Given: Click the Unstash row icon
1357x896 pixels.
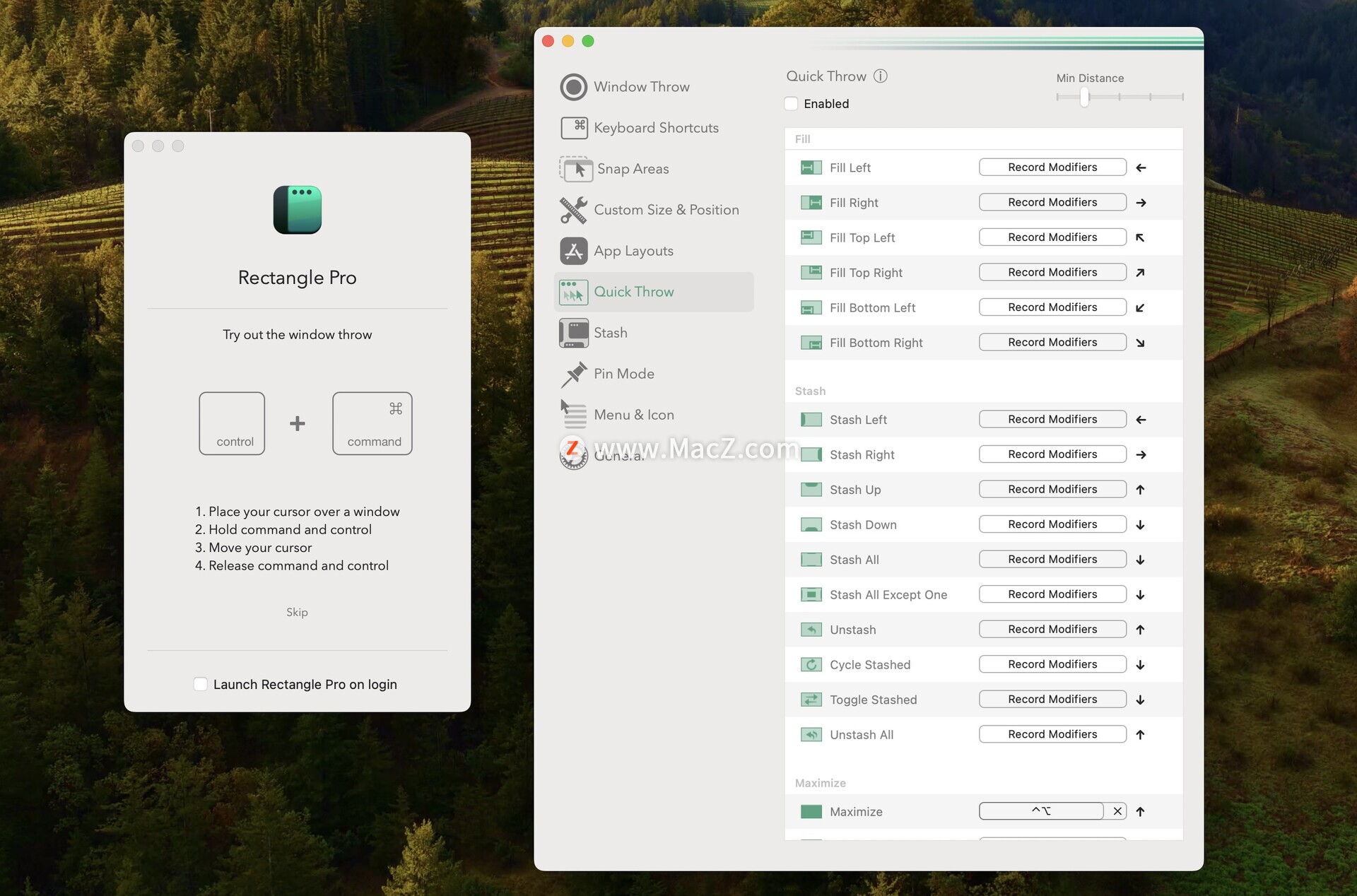Looking at the screenshot, I should [811, 630].
